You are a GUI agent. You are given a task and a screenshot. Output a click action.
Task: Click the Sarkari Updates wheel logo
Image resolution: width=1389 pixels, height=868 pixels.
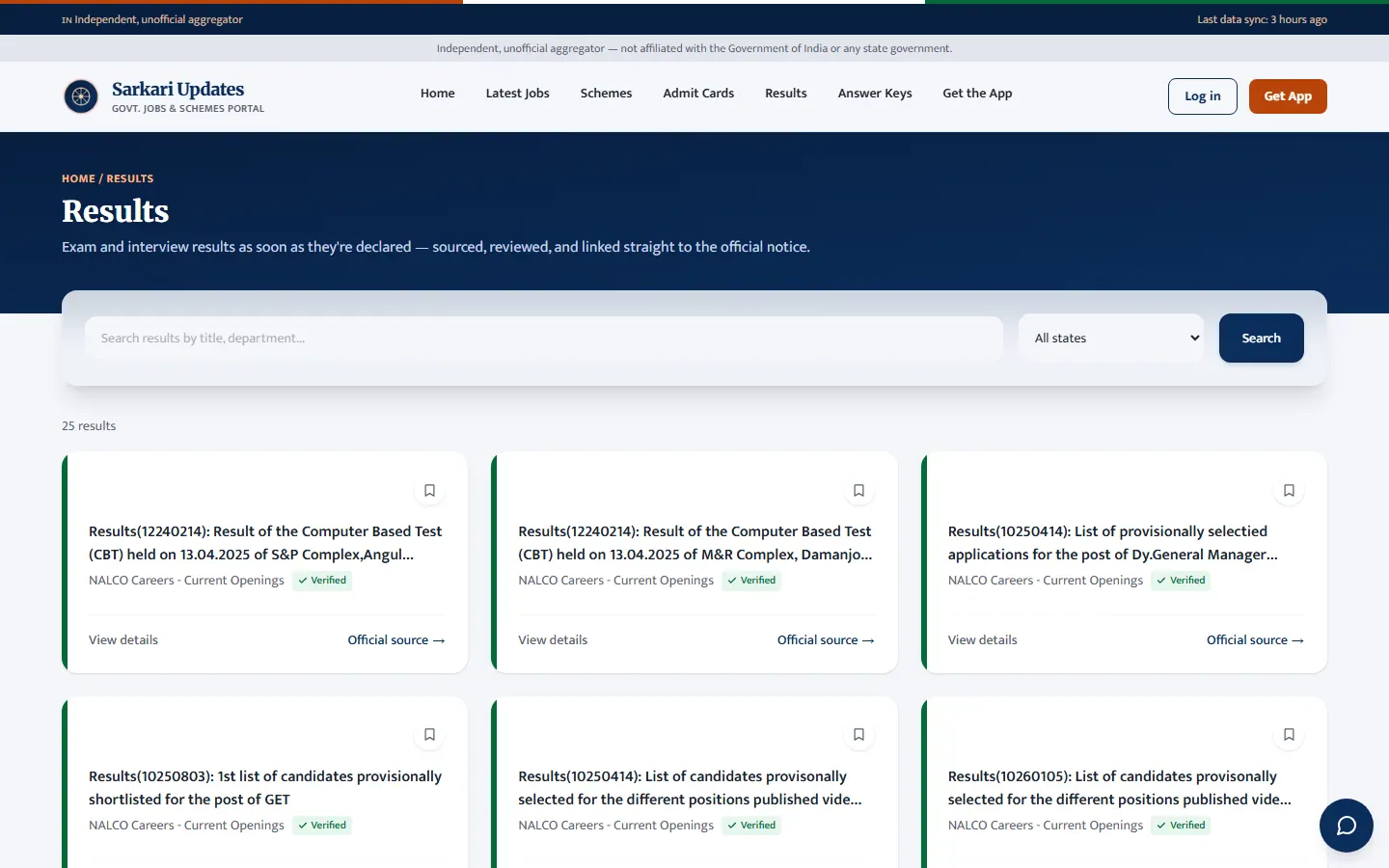coord(81,96)
